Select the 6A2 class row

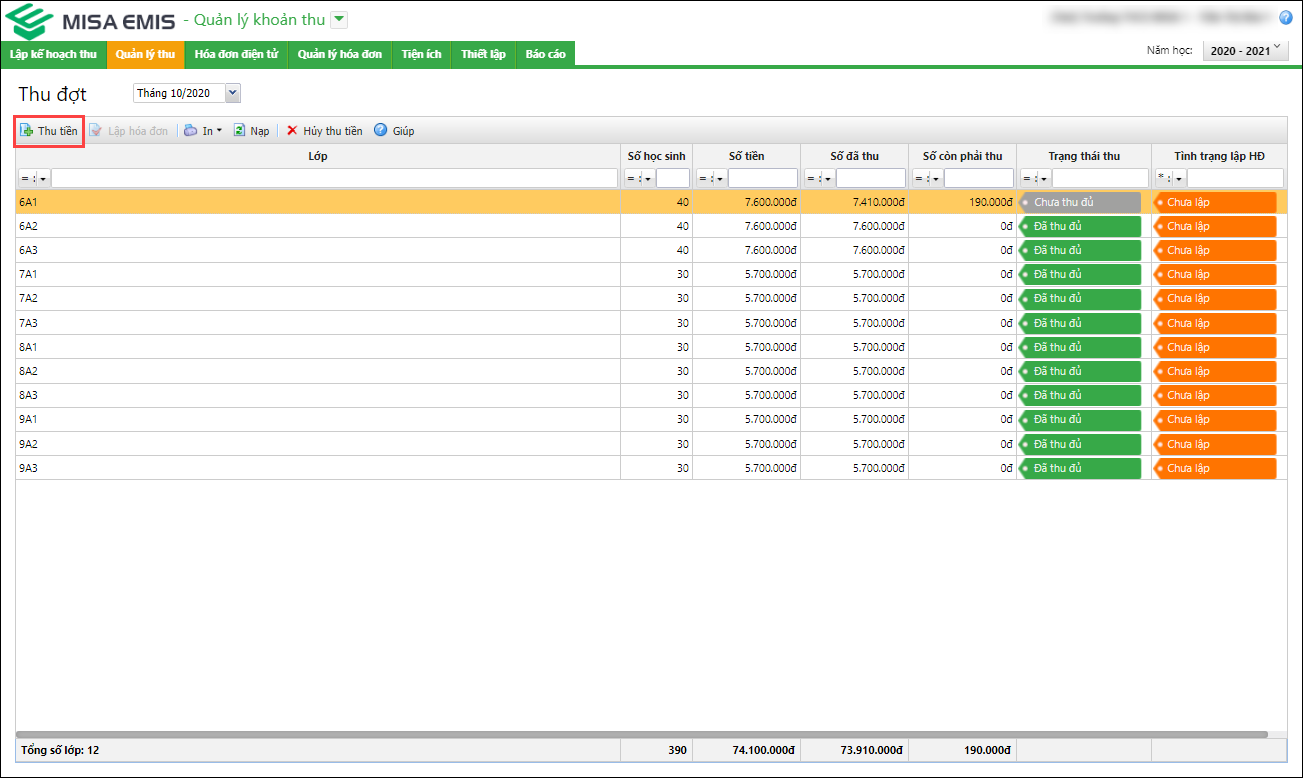[651, 226]
